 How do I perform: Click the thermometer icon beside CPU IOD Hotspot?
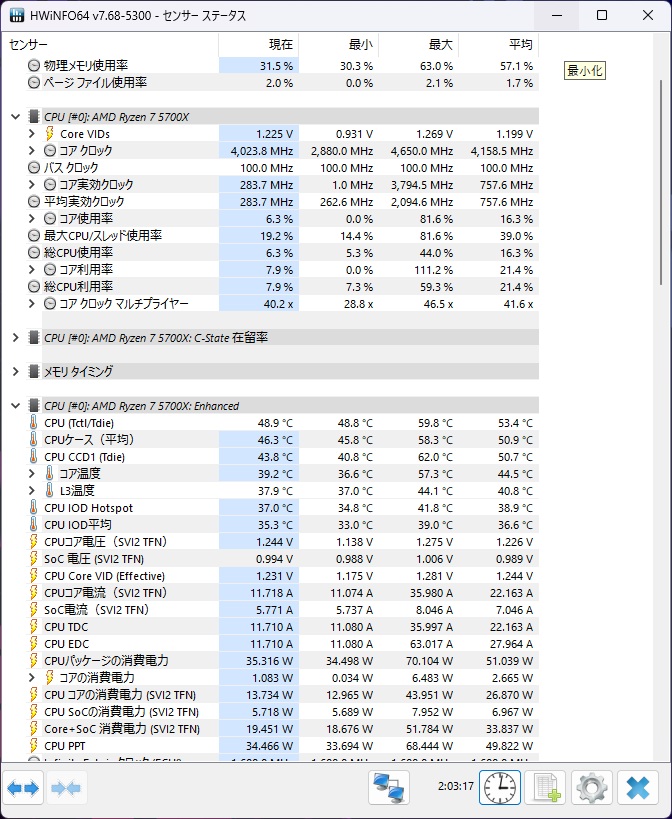coord(33,508)
